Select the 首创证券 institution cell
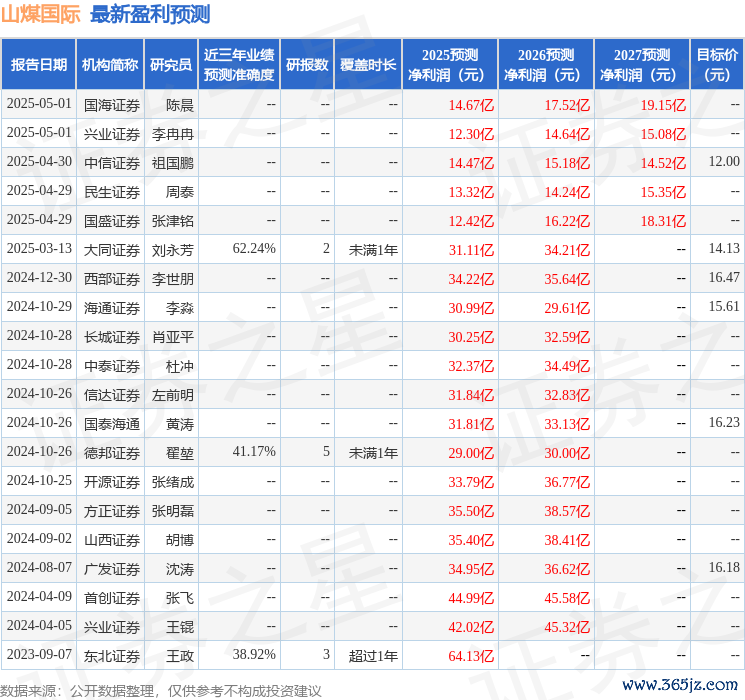This screenshot has width=745, height=700. (x=112, y=598)
